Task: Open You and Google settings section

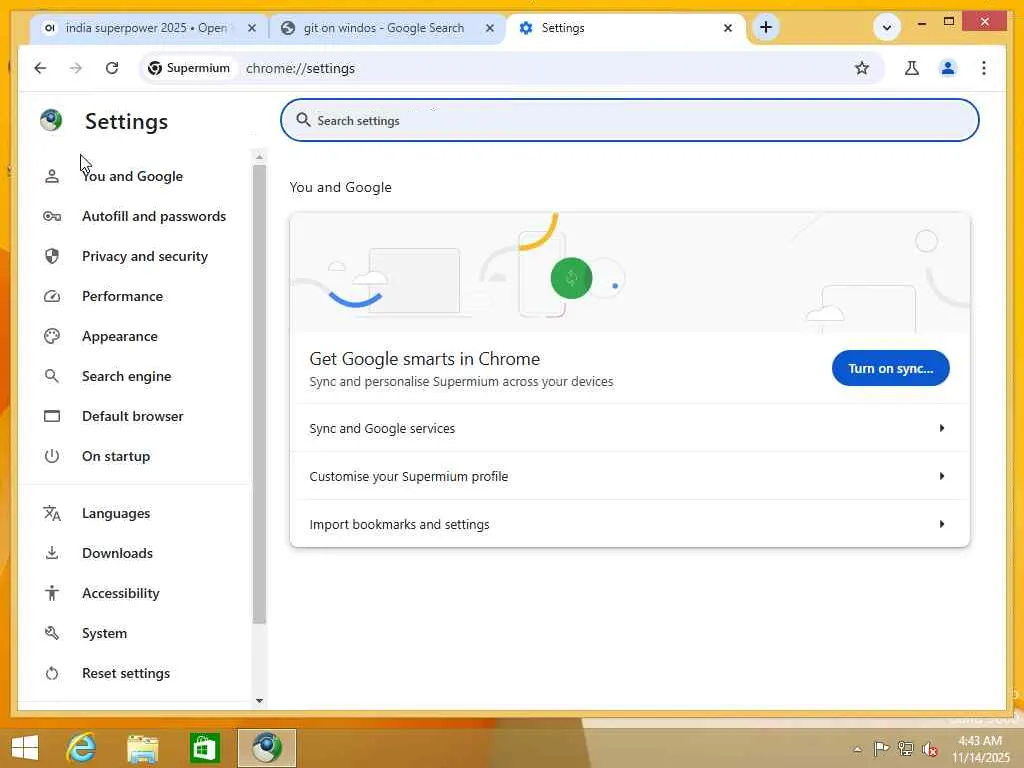Action: tap(133, 176)
